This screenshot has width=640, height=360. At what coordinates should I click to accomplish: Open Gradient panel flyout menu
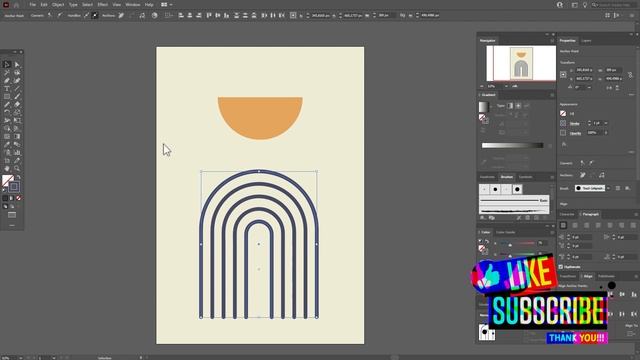click(552, 95)
